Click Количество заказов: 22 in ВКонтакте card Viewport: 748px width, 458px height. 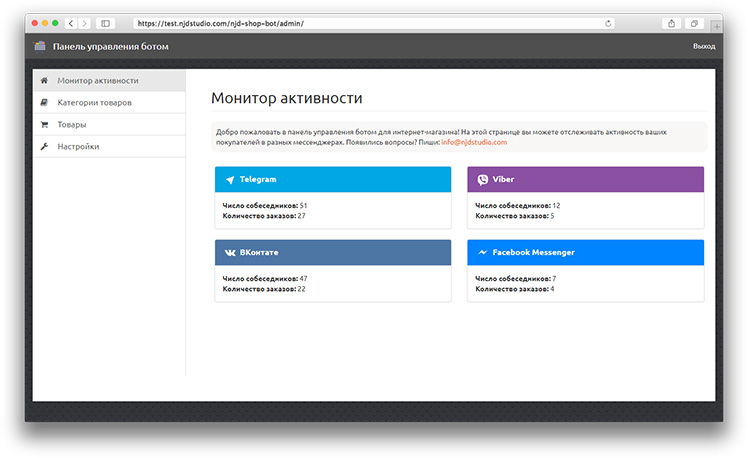point(264,289)
